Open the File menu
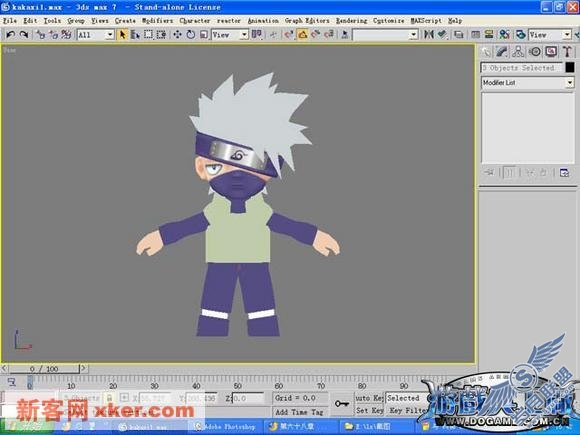 click(10, 21)
